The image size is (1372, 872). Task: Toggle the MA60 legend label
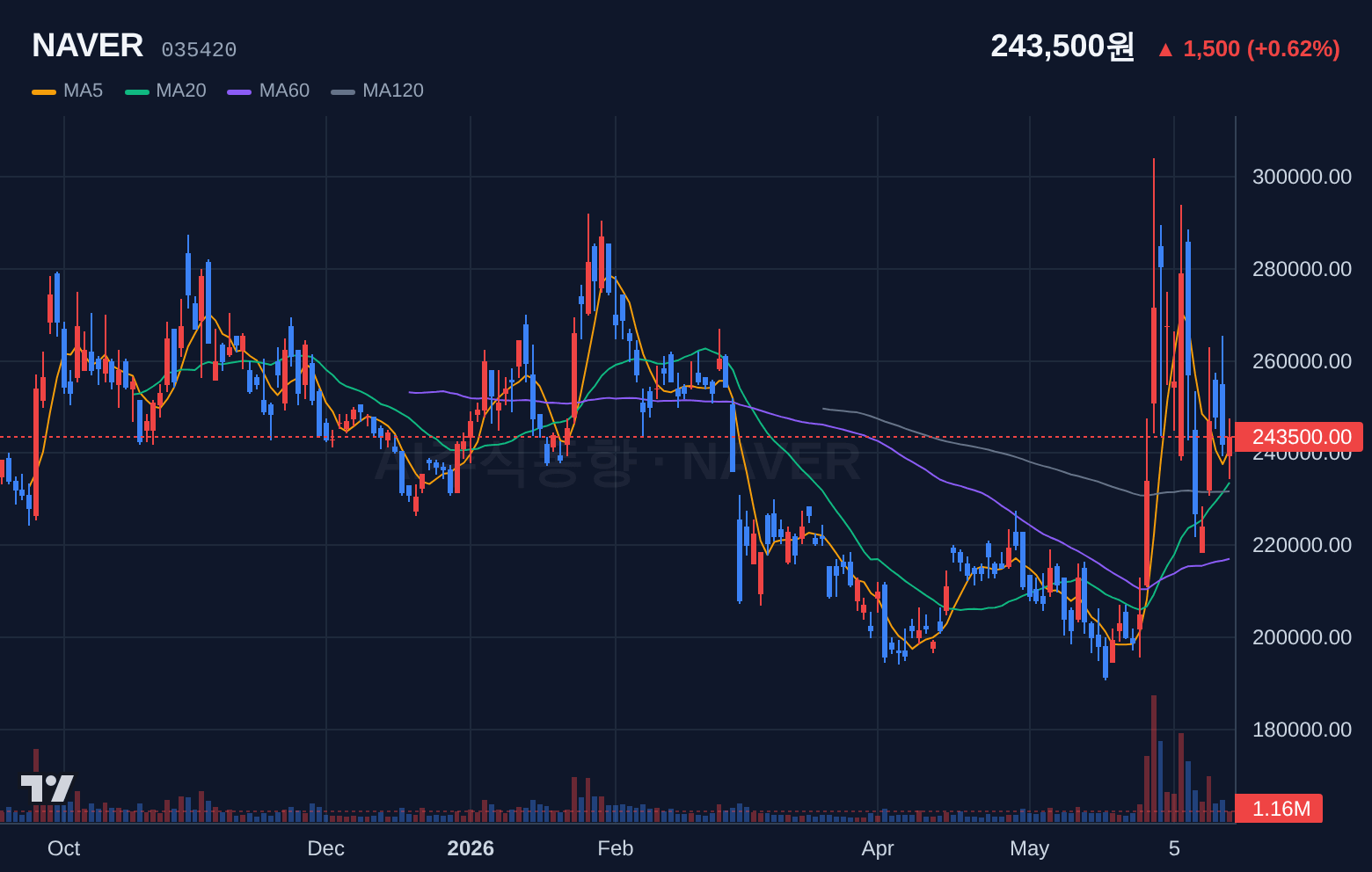pos(285,91)
